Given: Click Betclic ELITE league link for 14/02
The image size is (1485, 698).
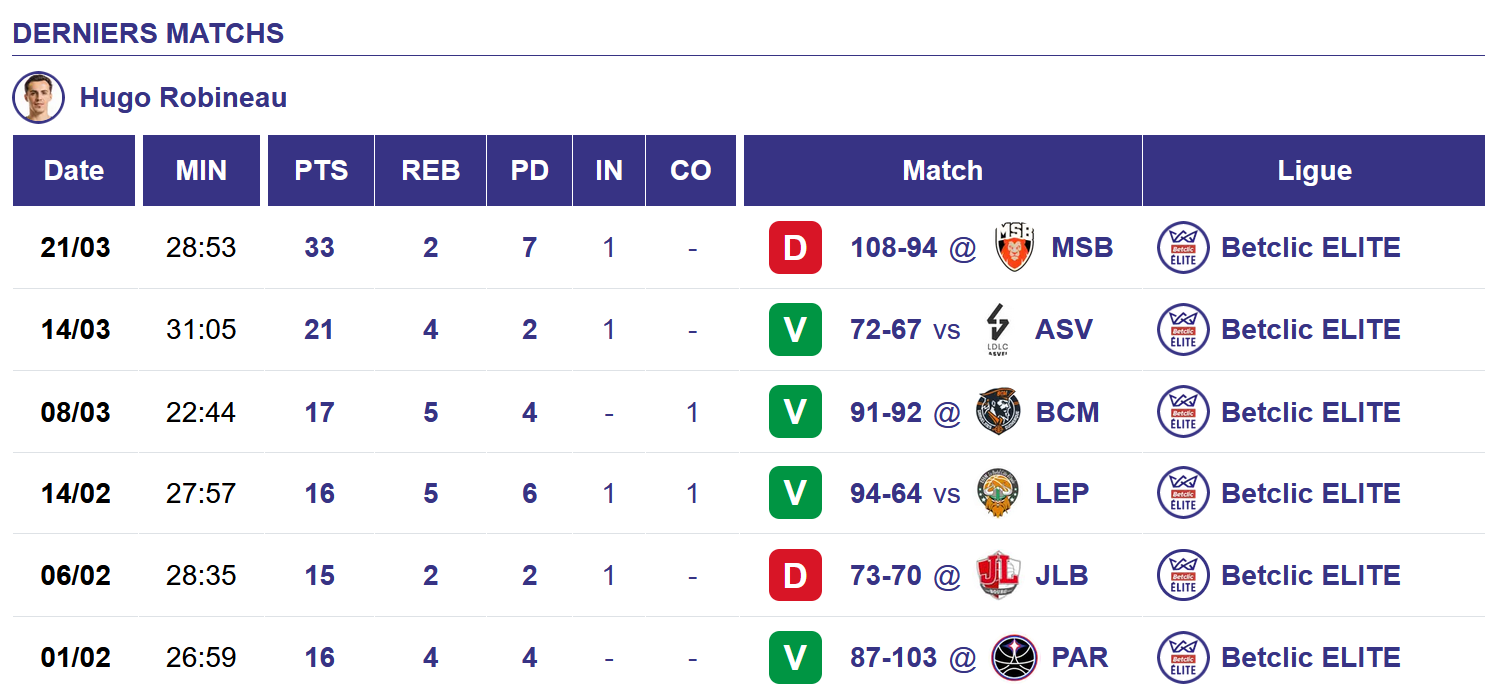Looking at the screenshot, I should [1310, 493].
